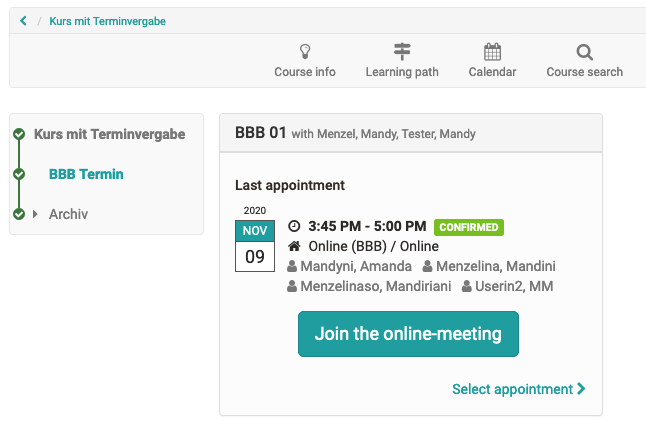The width and height of the screenshot is (646, 430).
Task: Click the home icon beside Online (BBB)
Action: click(x=294, y=247)
